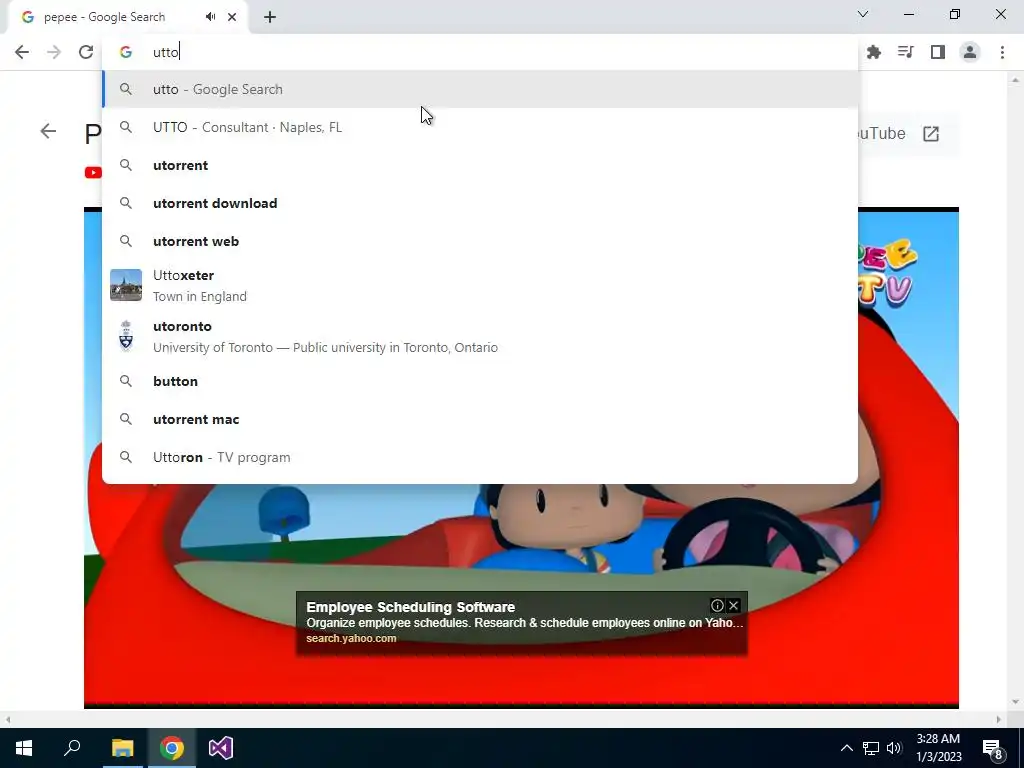Click the scroll down arrow of scrollbar
1024x768 pixels.
tap(1015, 702)
